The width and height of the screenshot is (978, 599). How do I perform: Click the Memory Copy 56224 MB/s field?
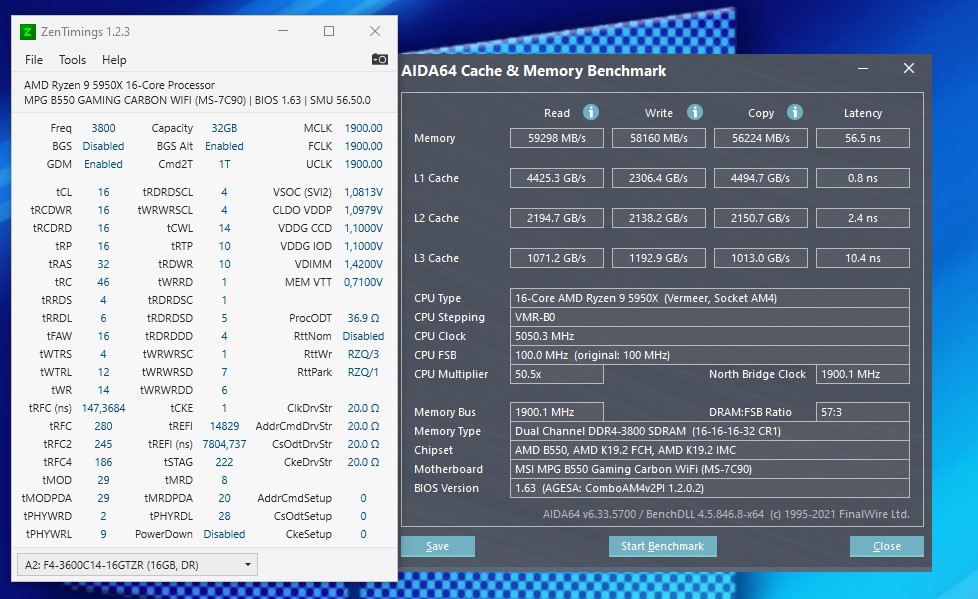tap(760, 138)
